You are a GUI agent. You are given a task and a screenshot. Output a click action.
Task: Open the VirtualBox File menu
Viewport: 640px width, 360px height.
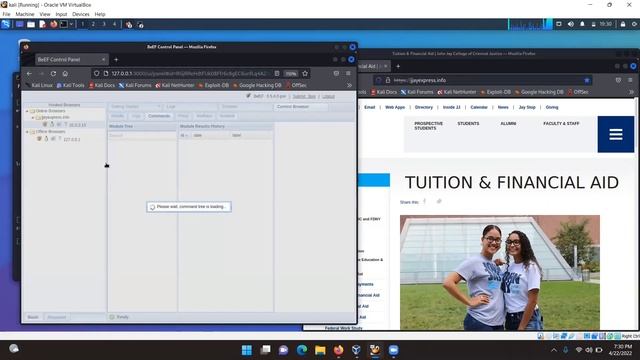(6, 14)
